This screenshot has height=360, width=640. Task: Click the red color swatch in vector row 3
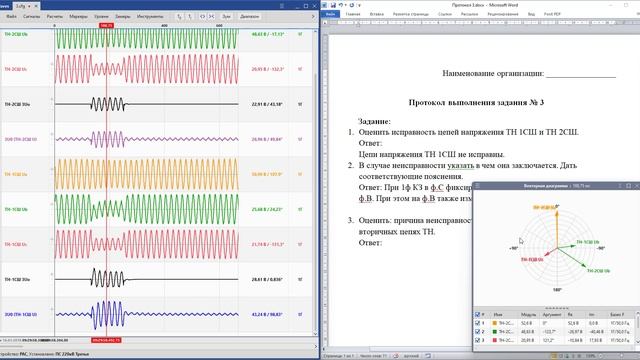click(495, 340)
